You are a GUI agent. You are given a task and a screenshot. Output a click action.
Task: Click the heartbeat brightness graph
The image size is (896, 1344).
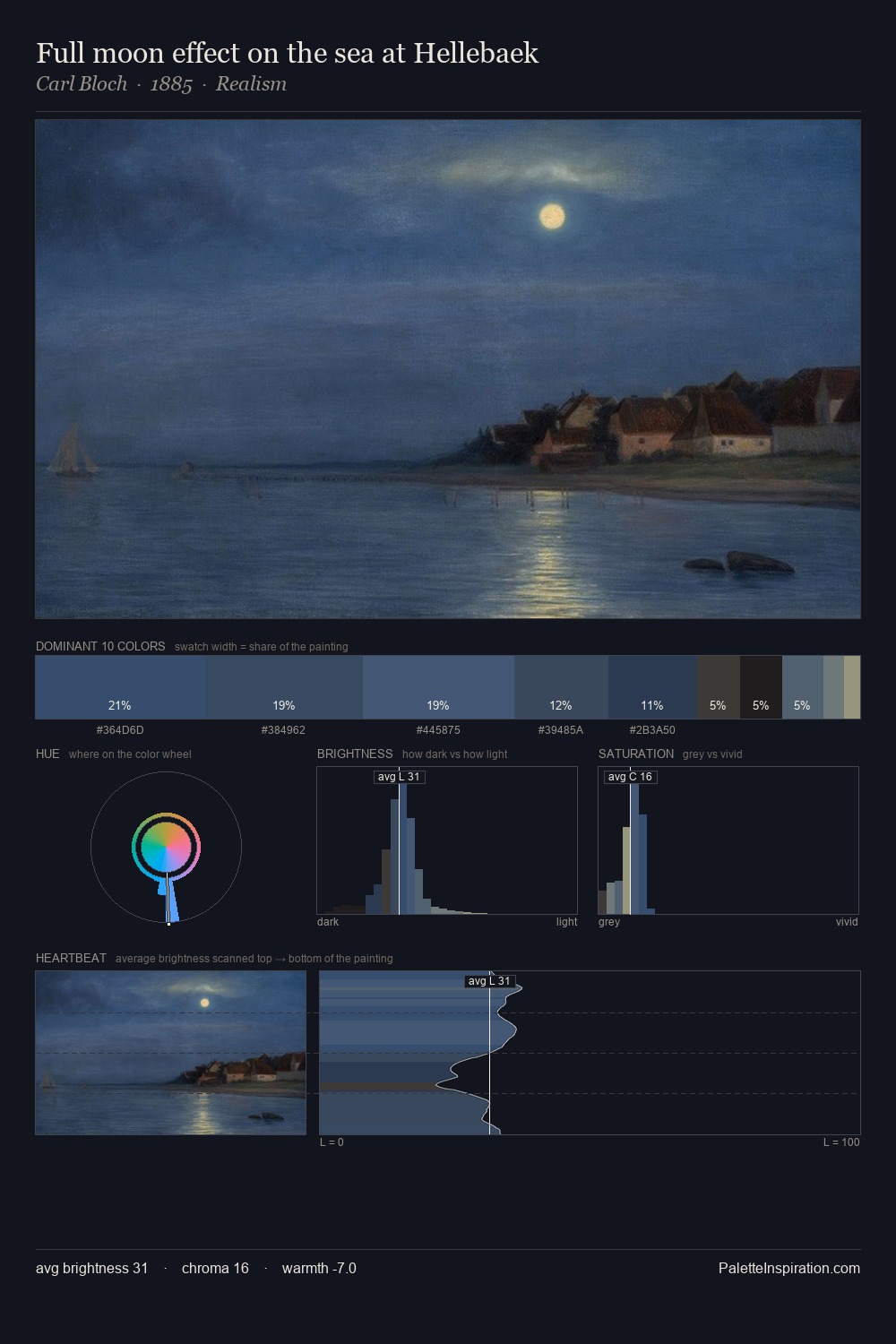590,1053
